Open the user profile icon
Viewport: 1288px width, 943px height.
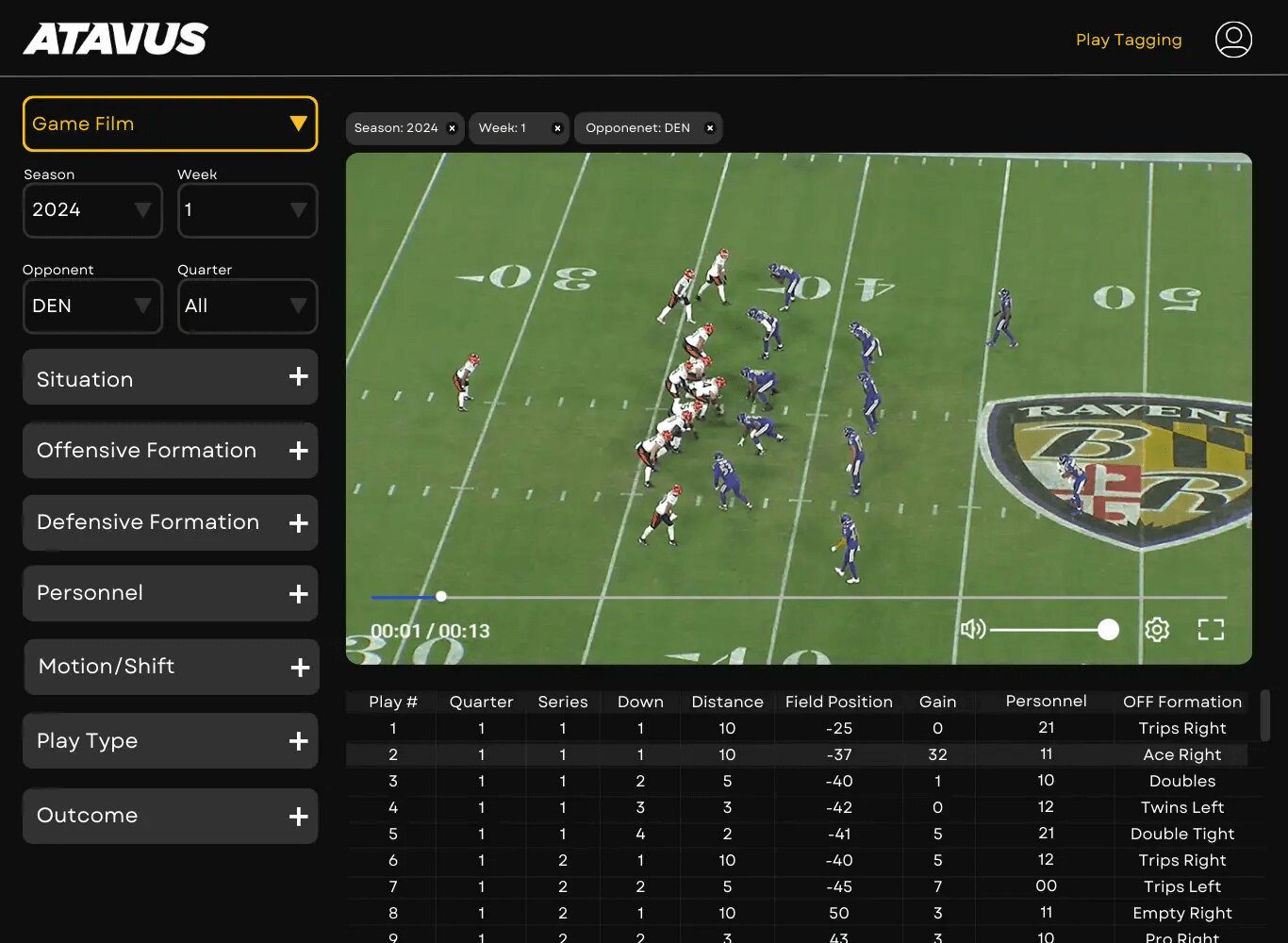pyautogui.click(x=1233, y=40)
